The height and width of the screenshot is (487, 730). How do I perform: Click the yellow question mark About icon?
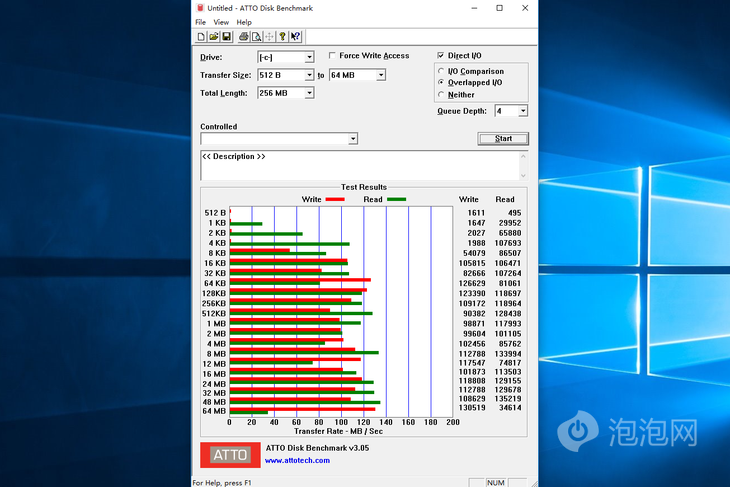[283, 37]
